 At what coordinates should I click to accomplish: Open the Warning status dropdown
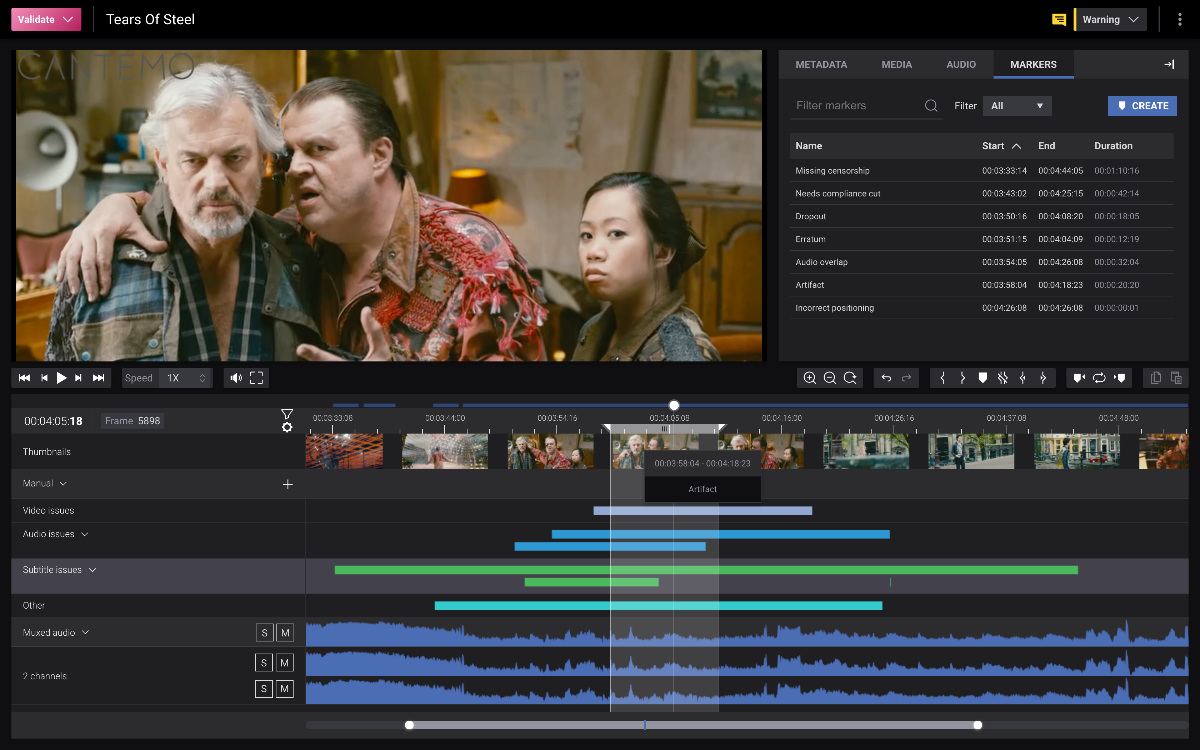pyautogui.click(x=1111, y=19)
